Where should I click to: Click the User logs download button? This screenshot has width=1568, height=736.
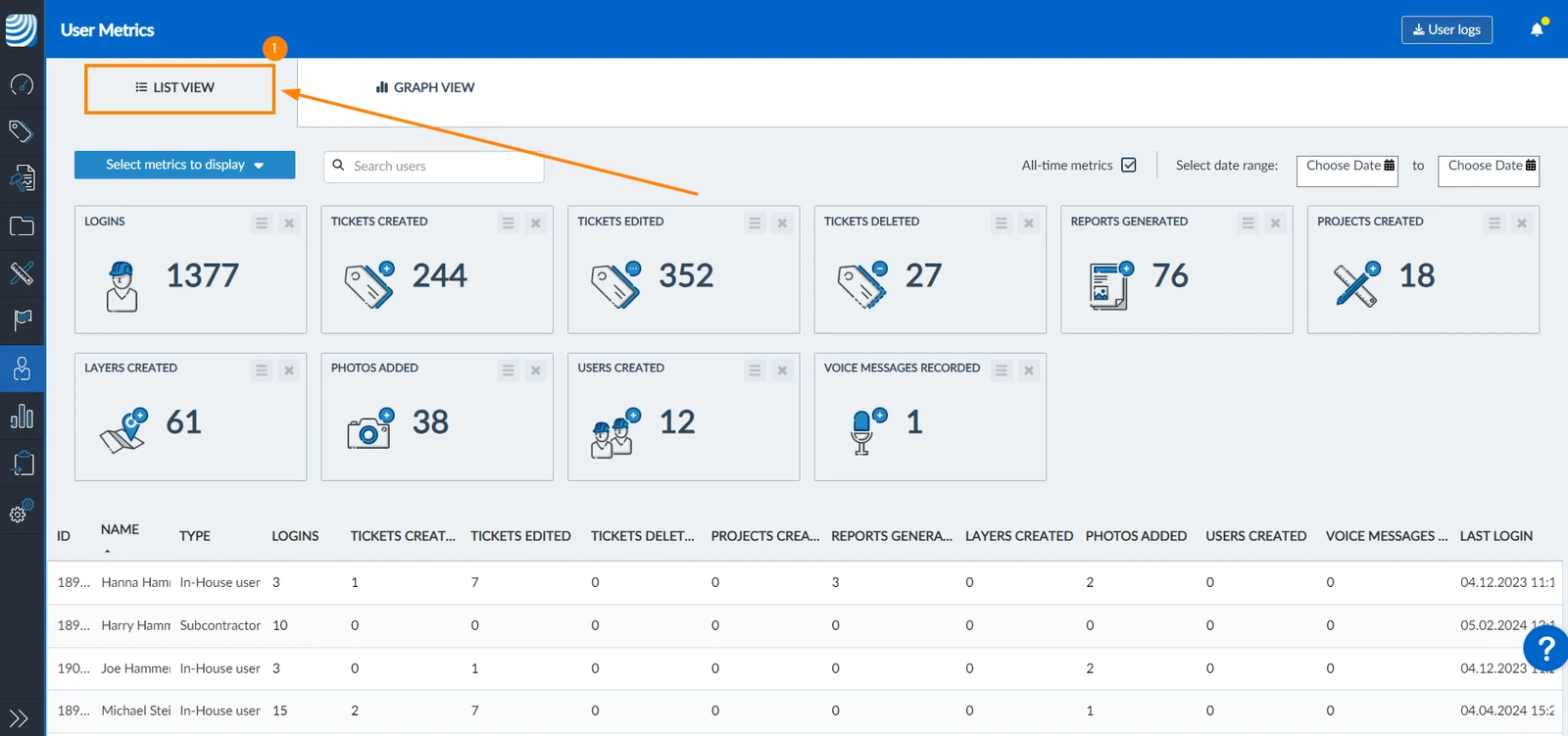(x=1446, y=29)
